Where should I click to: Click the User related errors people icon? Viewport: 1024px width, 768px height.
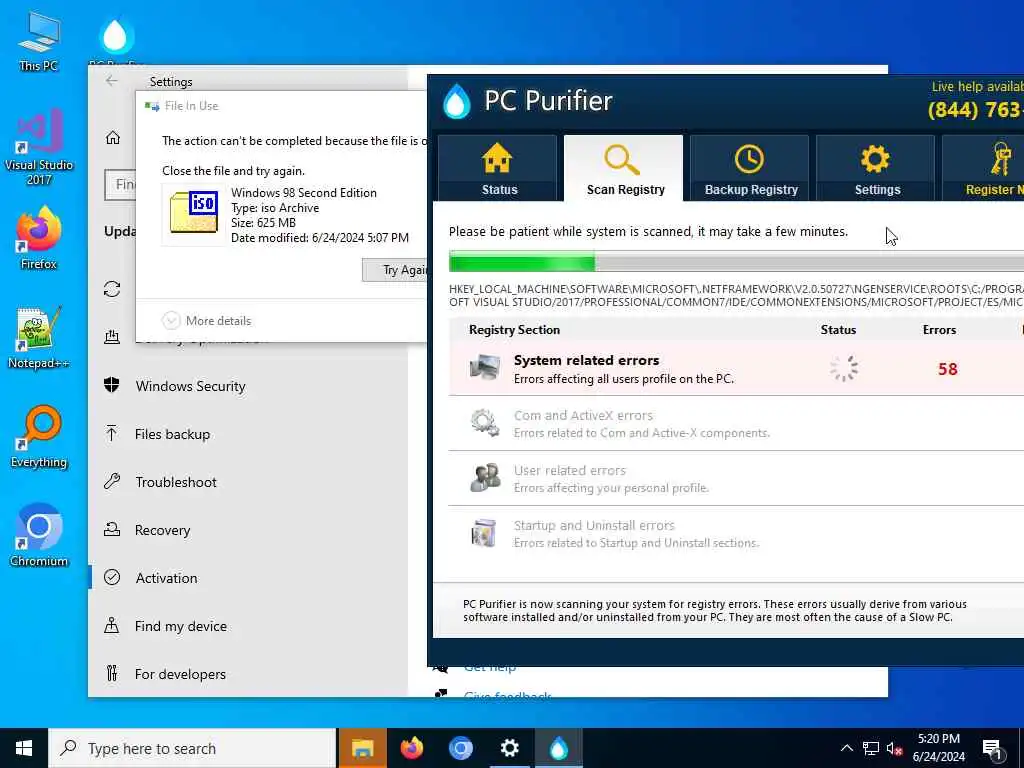[485, 478]
